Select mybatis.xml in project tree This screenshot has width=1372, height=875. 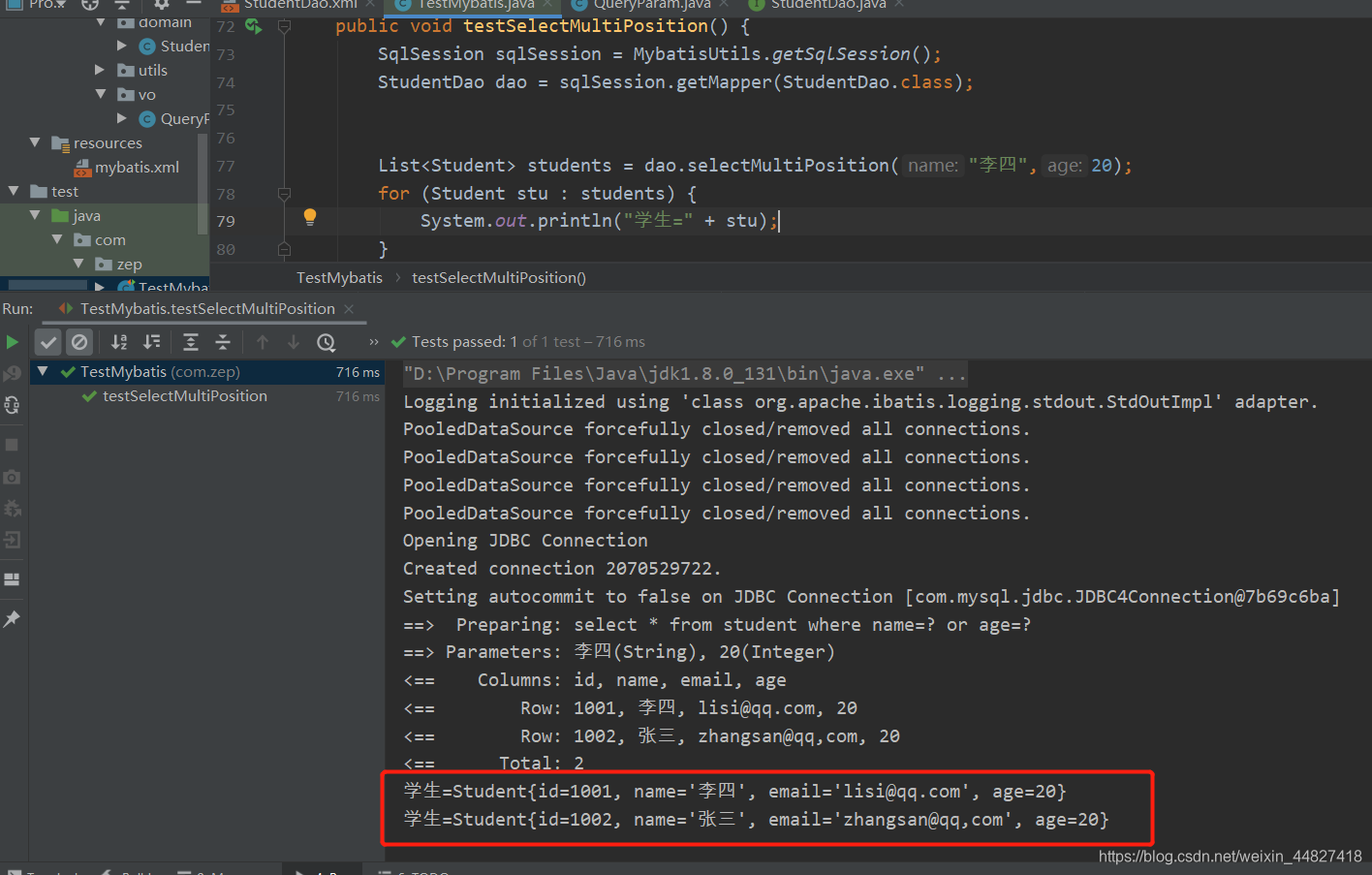tap(137, 168)
